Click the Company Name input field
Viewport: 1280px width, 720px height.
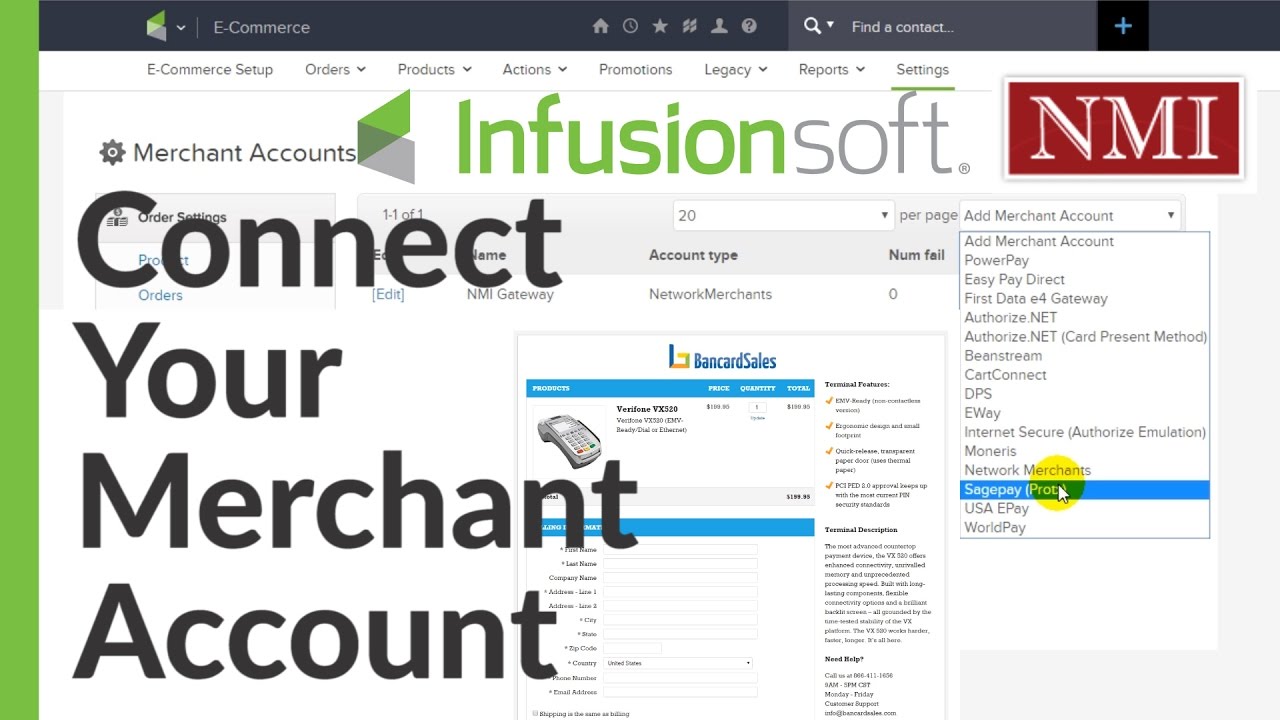click(x=680, y=578)
